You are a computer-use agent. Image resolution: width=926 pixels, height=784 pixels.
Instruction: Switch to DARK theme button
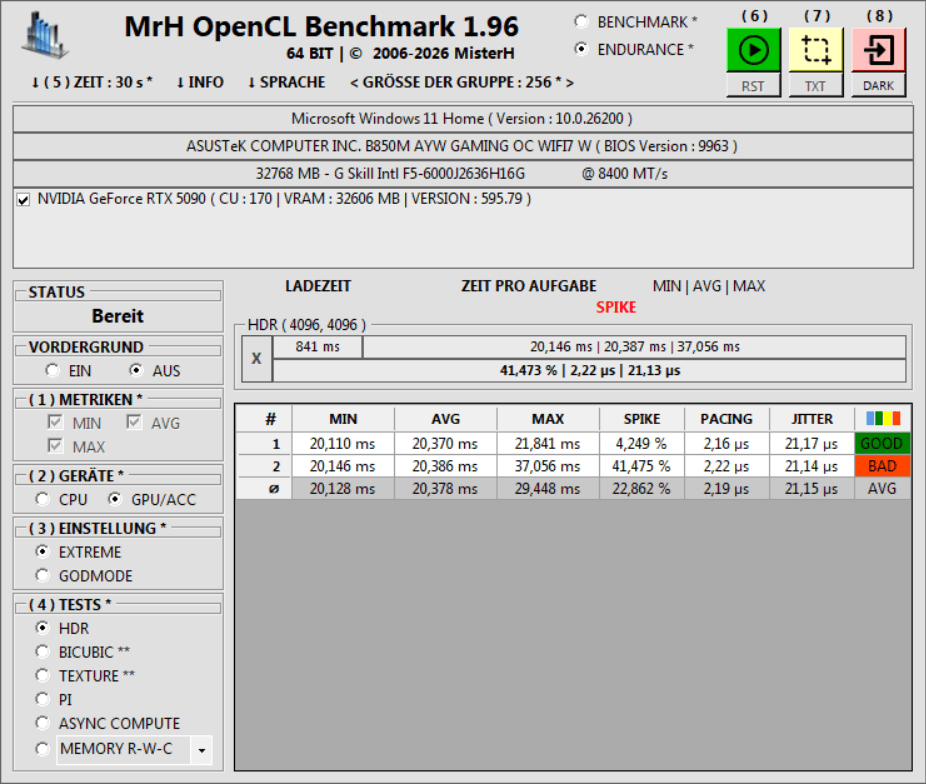pos(878,86)
